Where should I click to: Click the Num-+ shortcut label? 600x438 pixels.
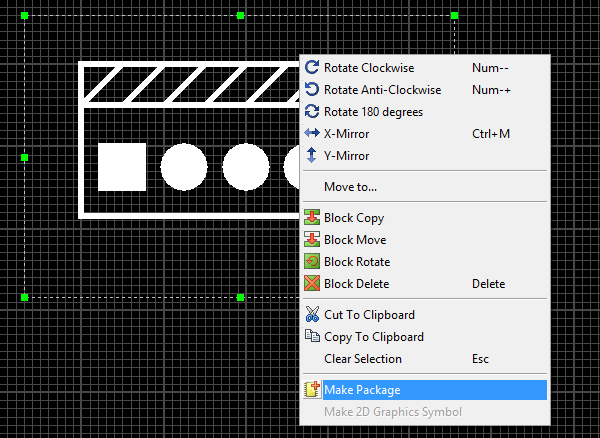(491, 90)
